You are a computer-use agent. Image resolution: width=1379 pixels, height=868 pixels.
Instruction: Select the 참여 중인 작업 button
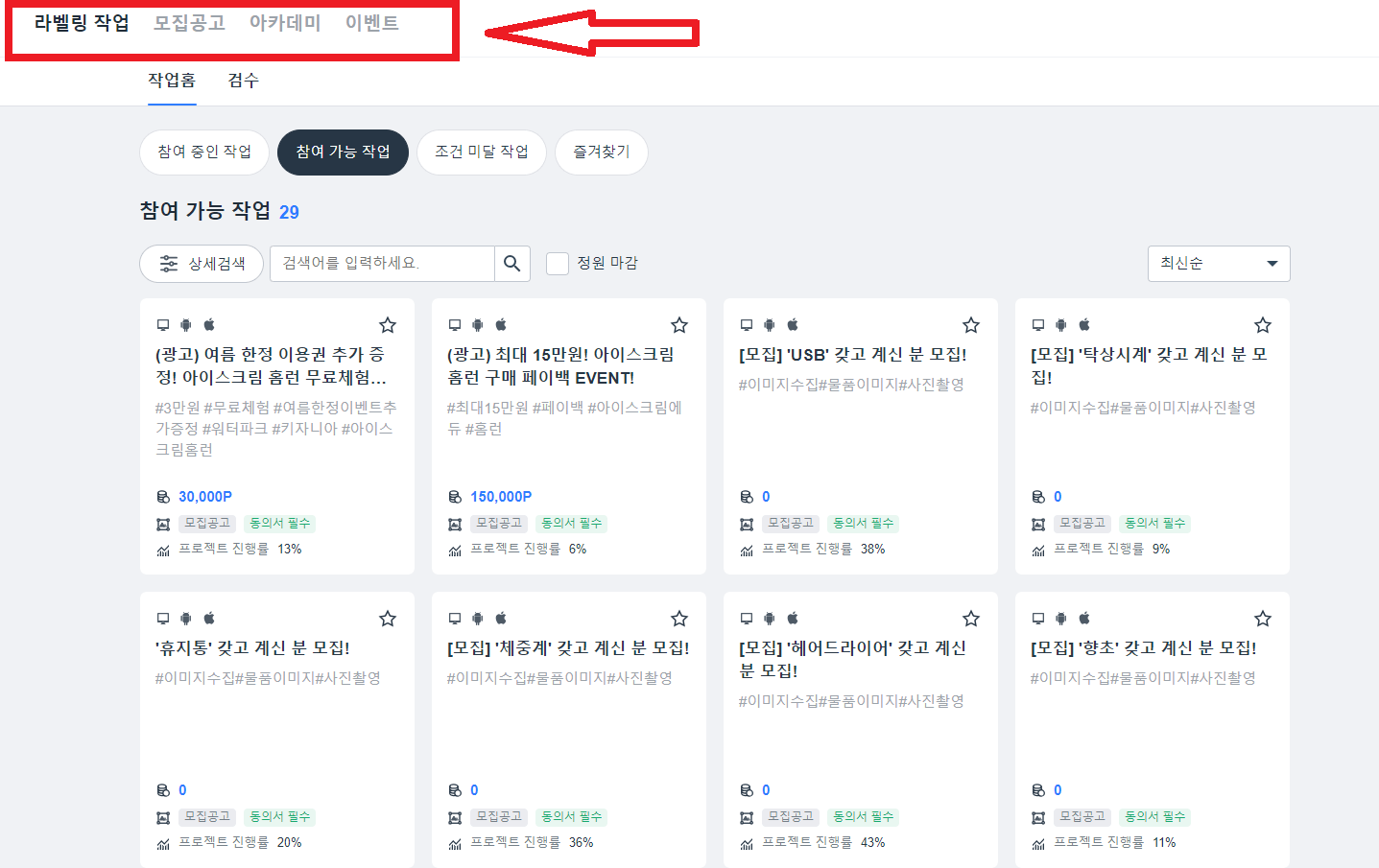pos(203,152)
